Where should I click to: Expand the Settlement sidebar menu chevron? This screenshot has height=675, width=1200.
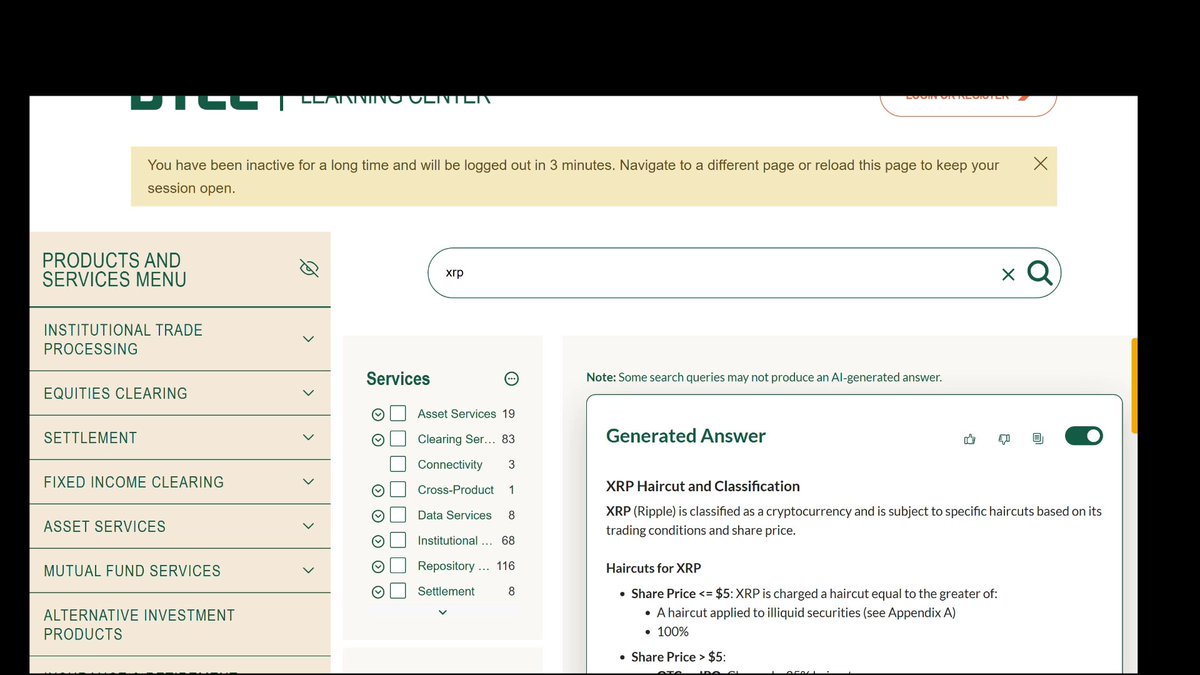308,437
